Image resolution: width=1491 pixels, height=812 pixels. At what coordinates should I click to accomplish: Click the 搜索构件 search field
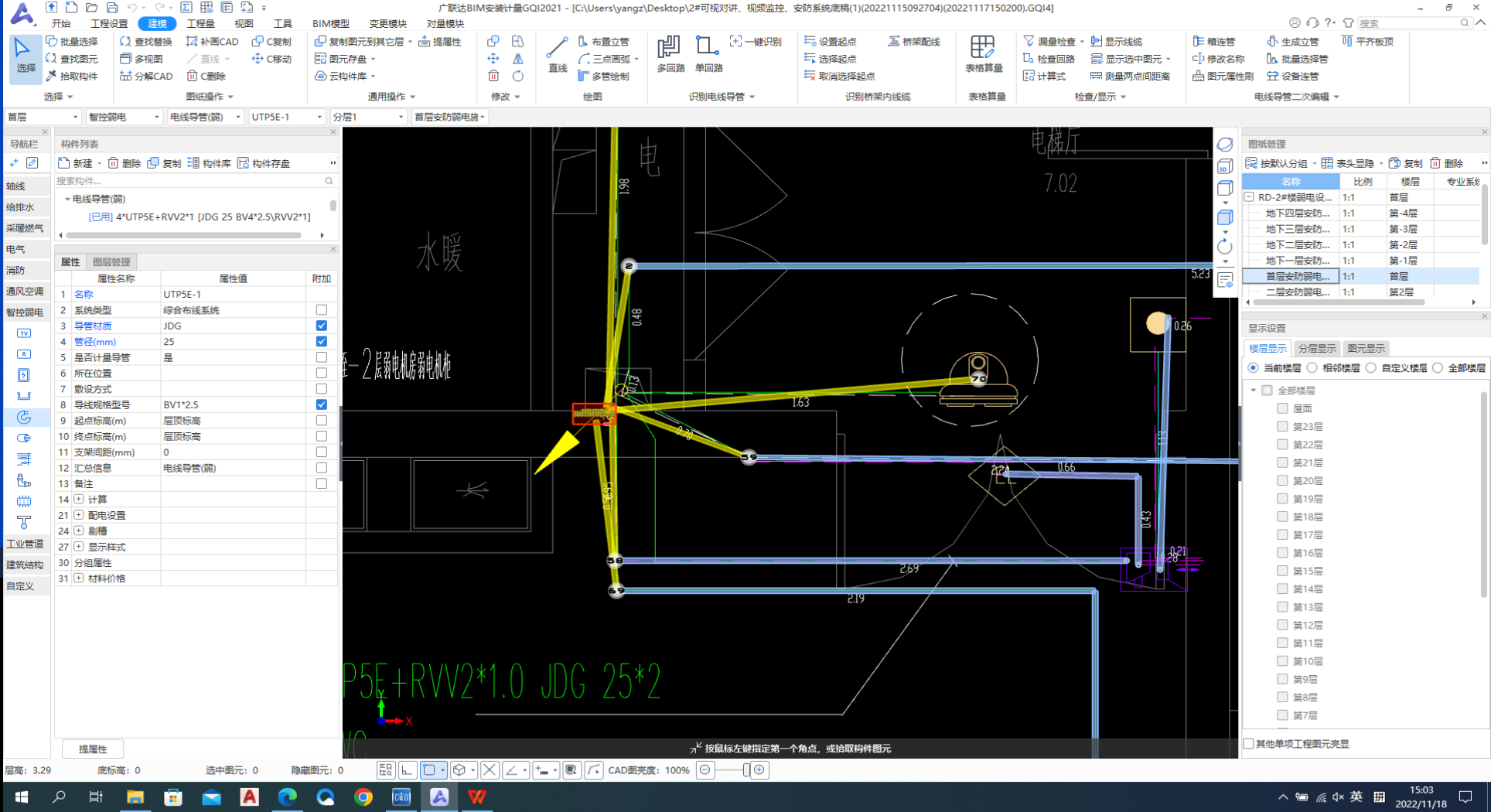click(193, 181)
